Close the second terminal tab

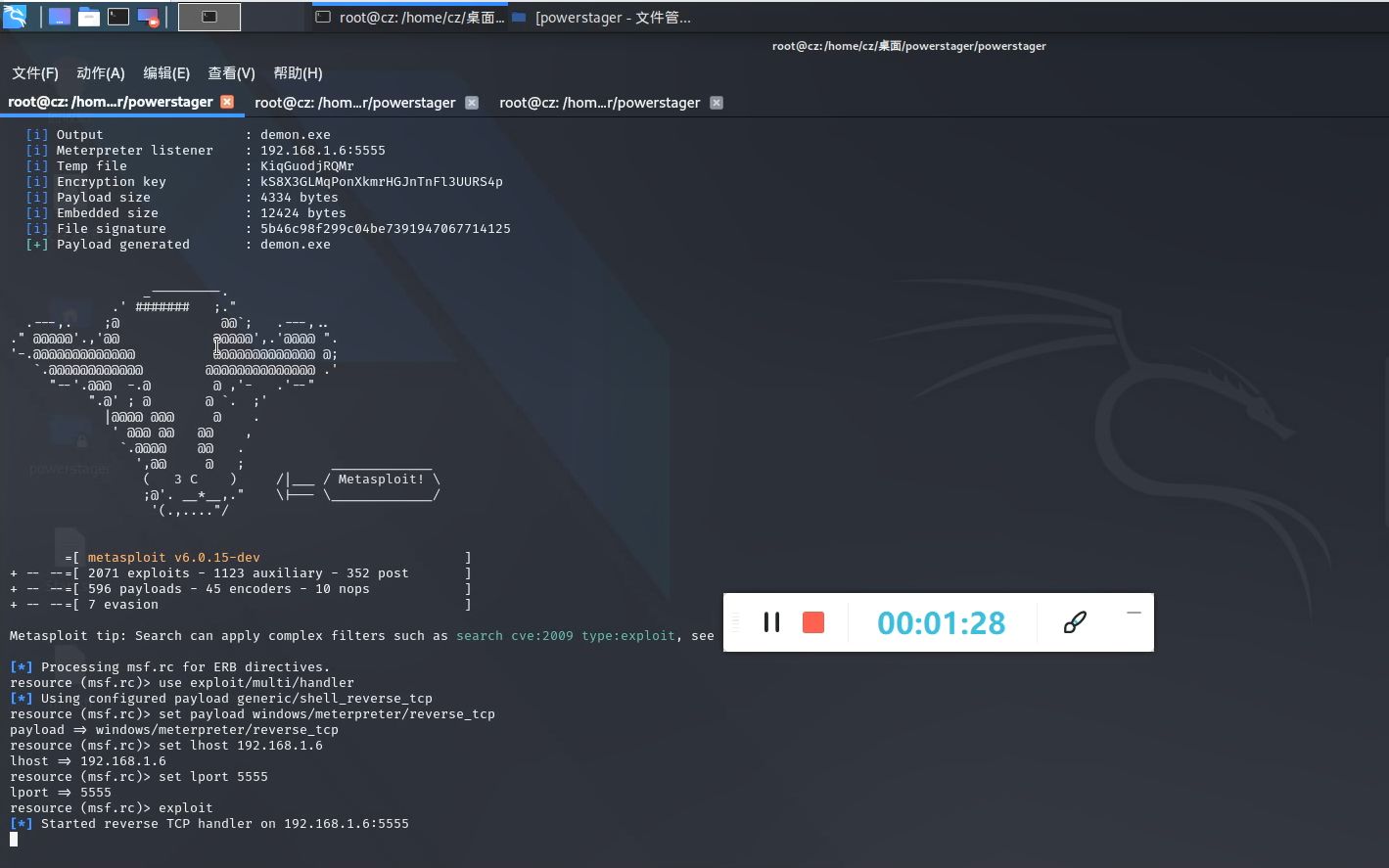(x=472, y=103)
